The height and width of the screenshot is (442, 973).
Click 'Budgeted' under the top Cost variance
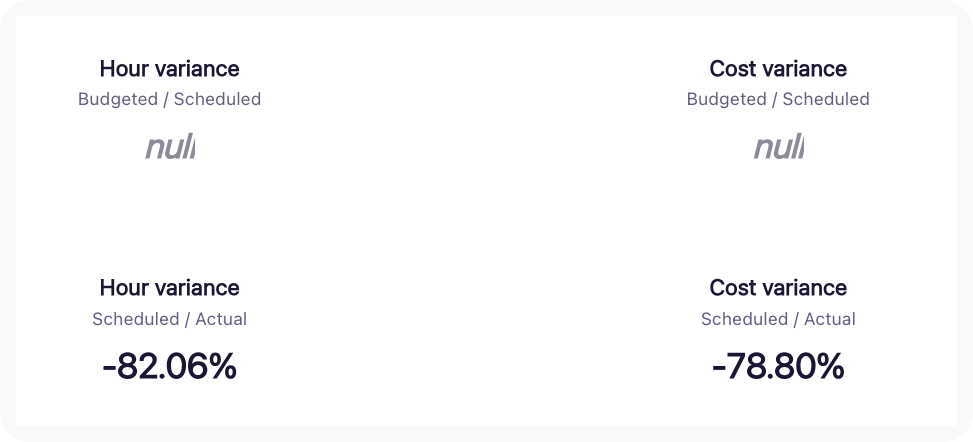pyautogui.click(x=726, y=99)
